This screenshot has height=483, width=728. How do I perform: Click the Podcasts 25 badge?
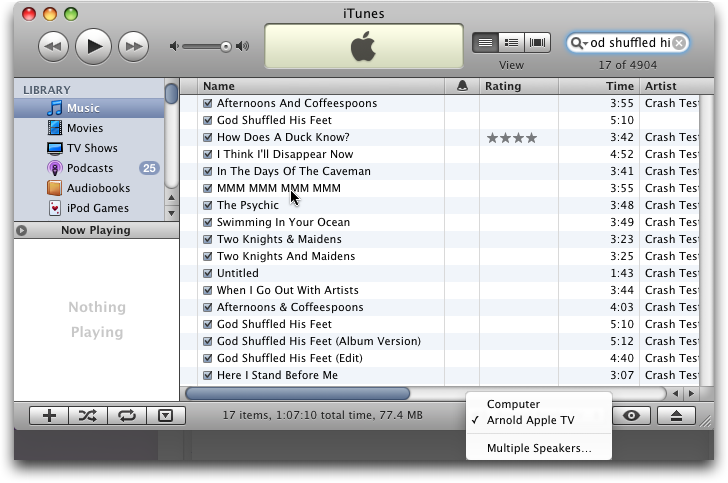click(150, 168)
